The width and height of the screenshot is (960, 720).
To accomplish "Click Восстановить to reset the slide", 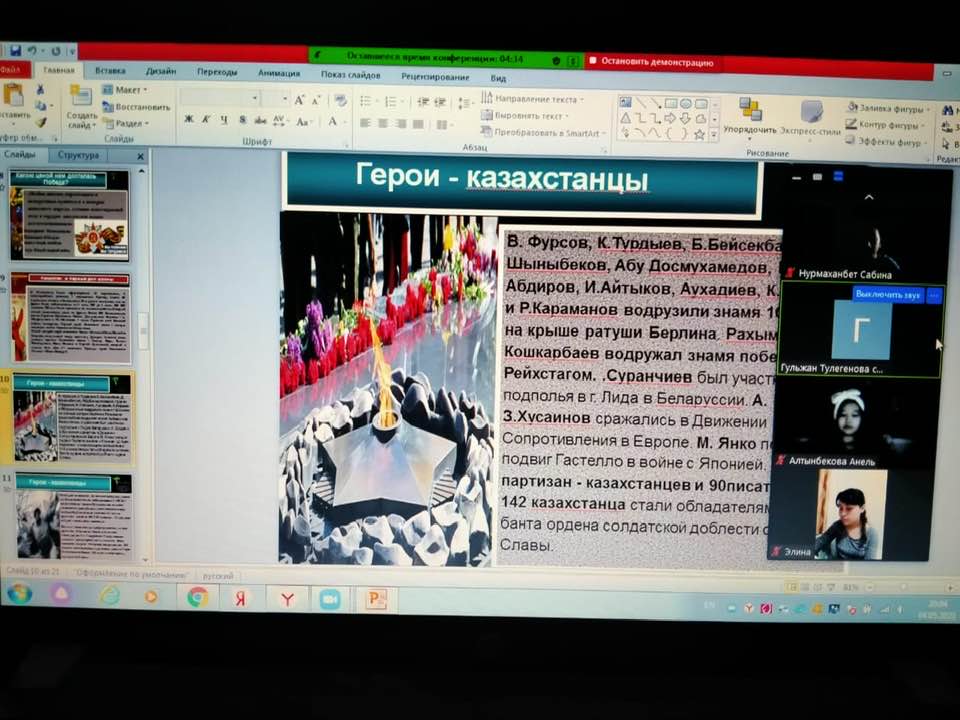I will pos(136,107).
